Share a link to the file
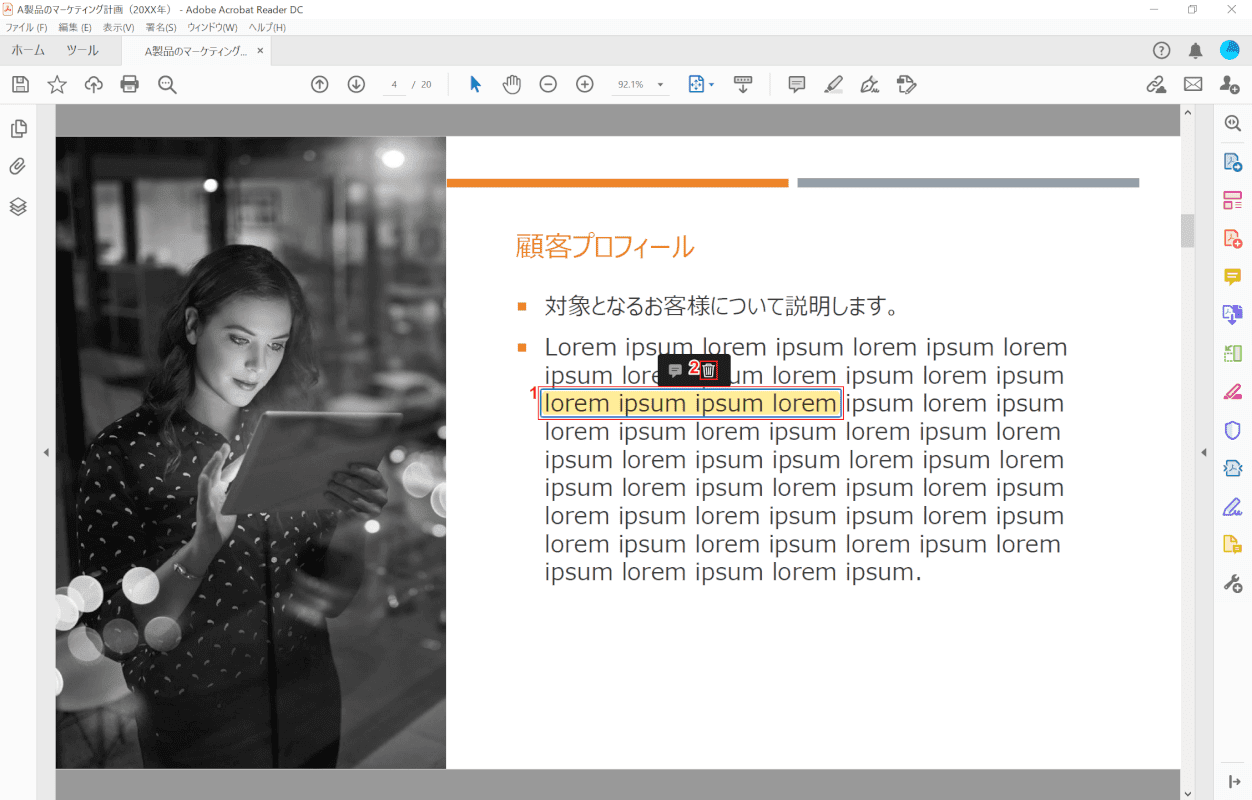Screen dimensions: 1252x800 click(1156, 85)
